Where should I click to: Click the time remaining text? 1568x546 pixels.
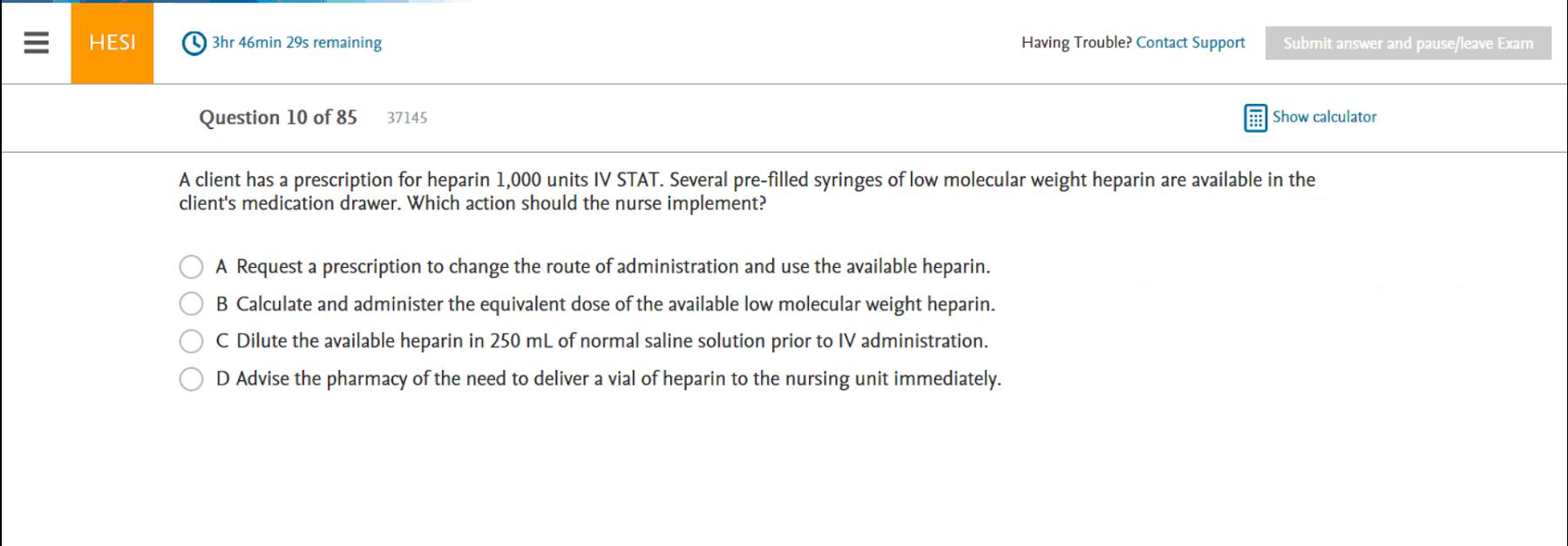296,43
